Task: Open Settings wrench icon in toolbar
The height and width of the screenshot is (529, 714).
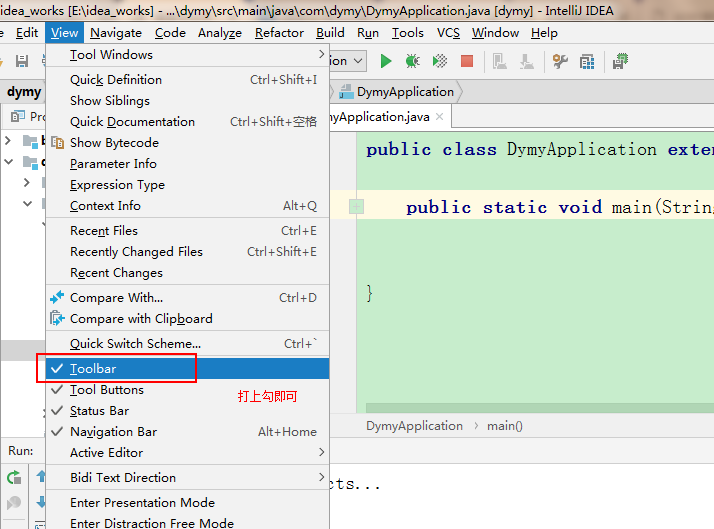Action: 560,61
